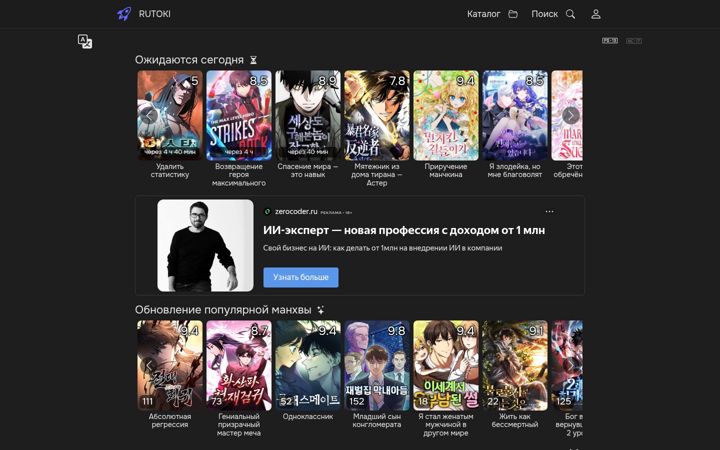The image size is (720, 450).
Task: Click the Узнать больше button
Action: (x=301, y=277)
